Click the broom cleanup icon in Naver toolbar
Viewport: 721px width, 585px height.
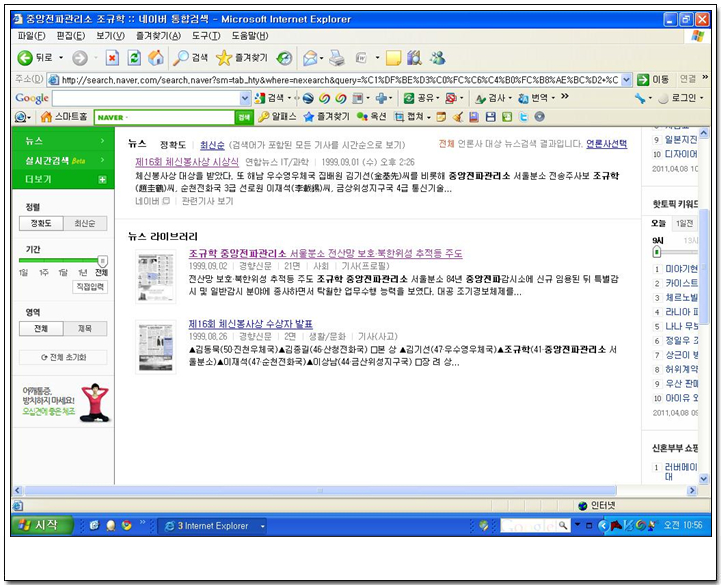(x=458, y=117)
